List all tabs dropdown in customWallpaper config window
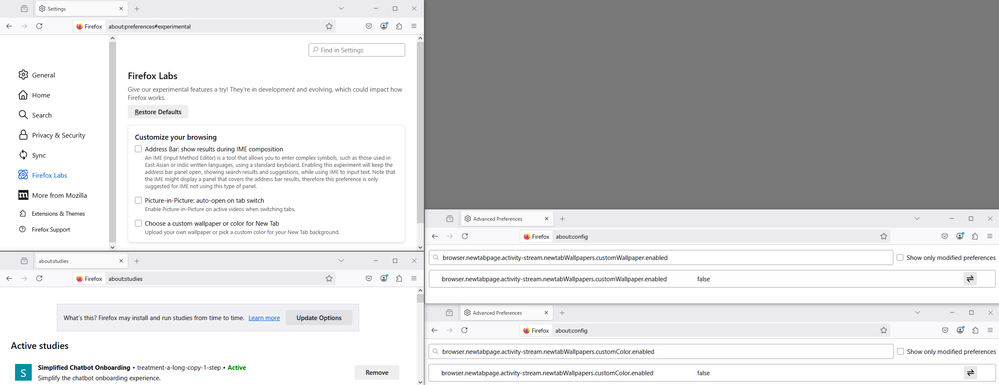Viewport: 999px width, 385px height. (917, 219)
